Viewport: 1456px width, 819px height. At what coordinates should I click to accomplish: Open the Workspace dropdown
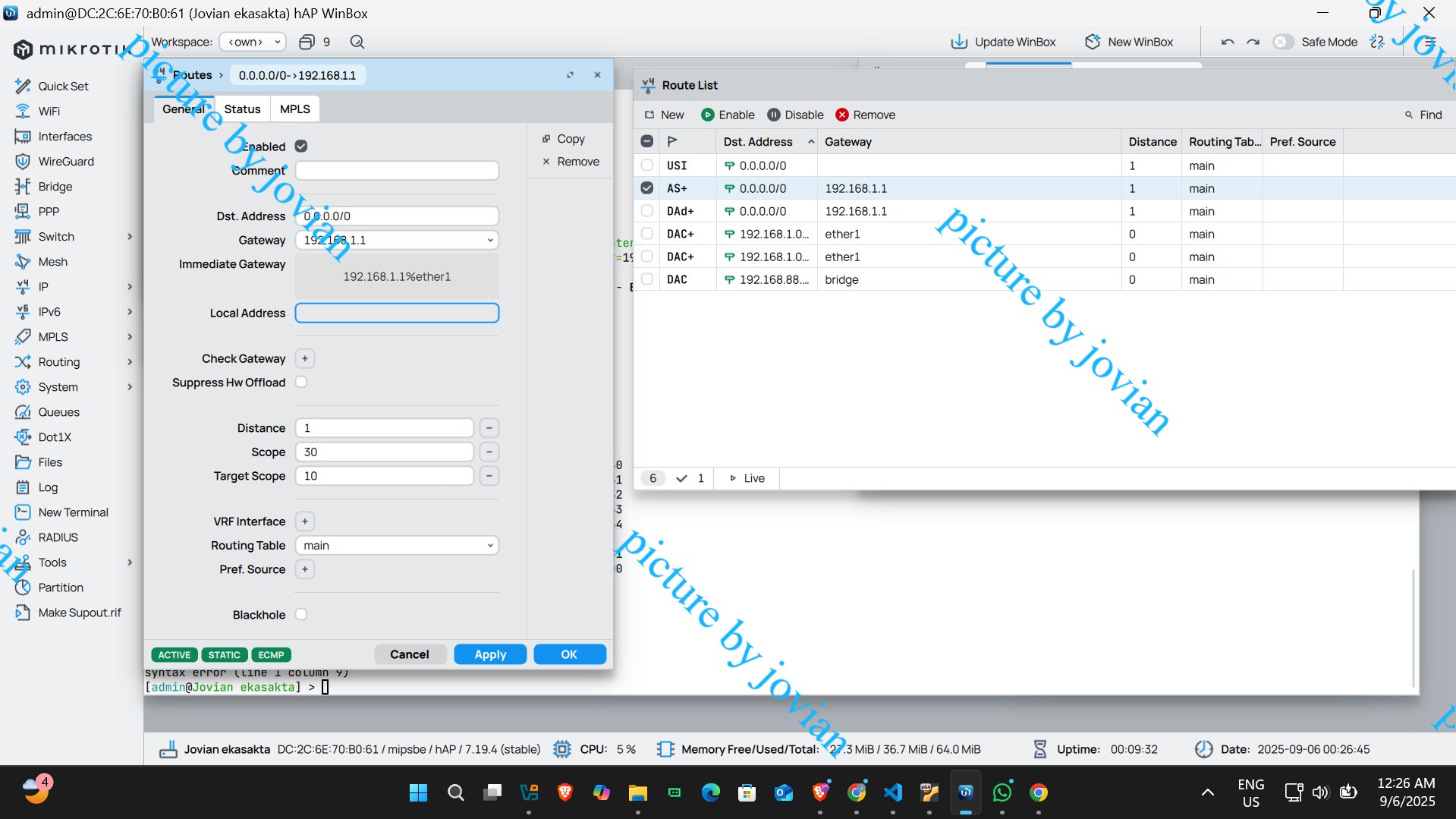click(253, 42)
